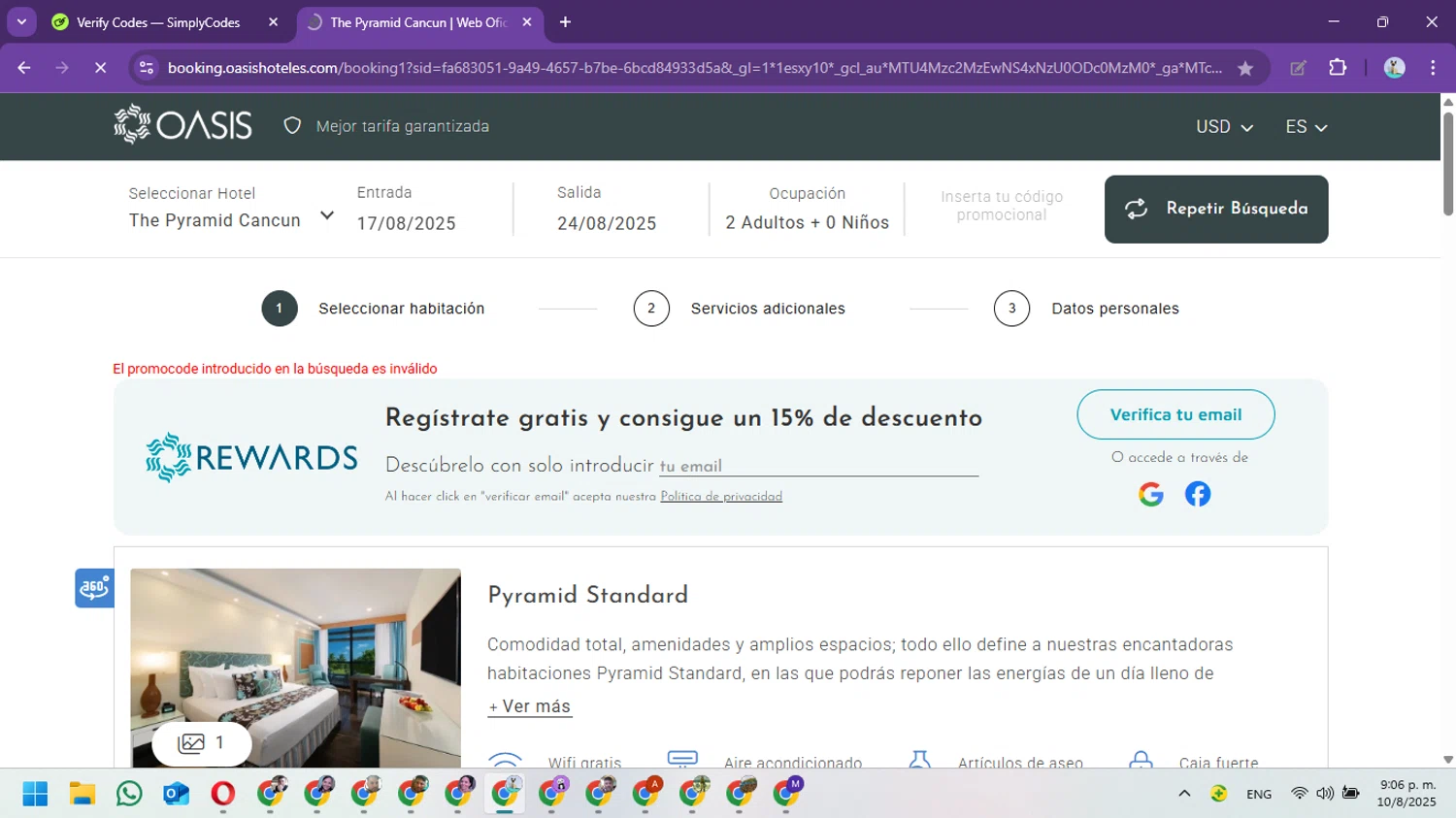Open a new browser tab
This screenshot has width=1456, height=818.
coord(565,22)
